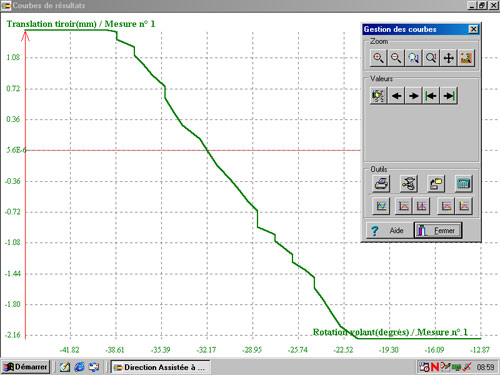Move value cursor left with arrow
This screenshot has width=500, height=375.
(x=396, y=96)
